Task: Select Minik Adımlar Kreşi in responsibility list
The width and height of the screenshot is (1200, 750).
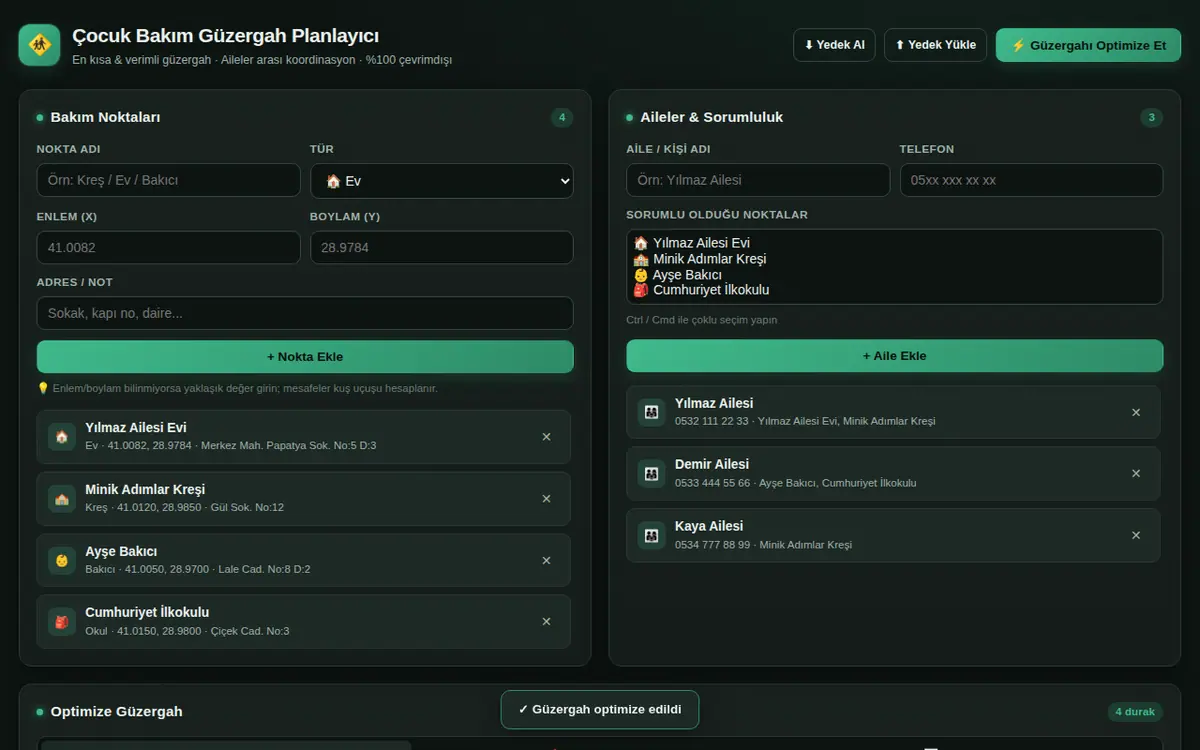Action: (894, 259)
